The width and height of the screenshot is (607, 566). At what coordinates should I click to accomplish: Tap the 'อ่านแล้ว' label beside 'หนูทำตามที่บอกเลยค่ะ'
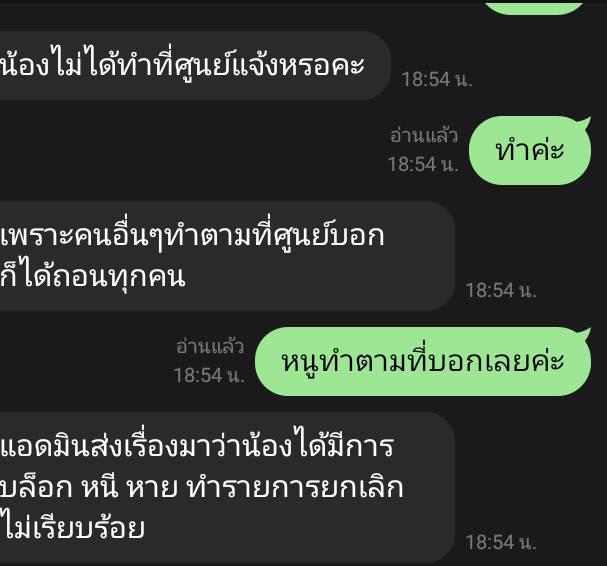coord(210,347)
